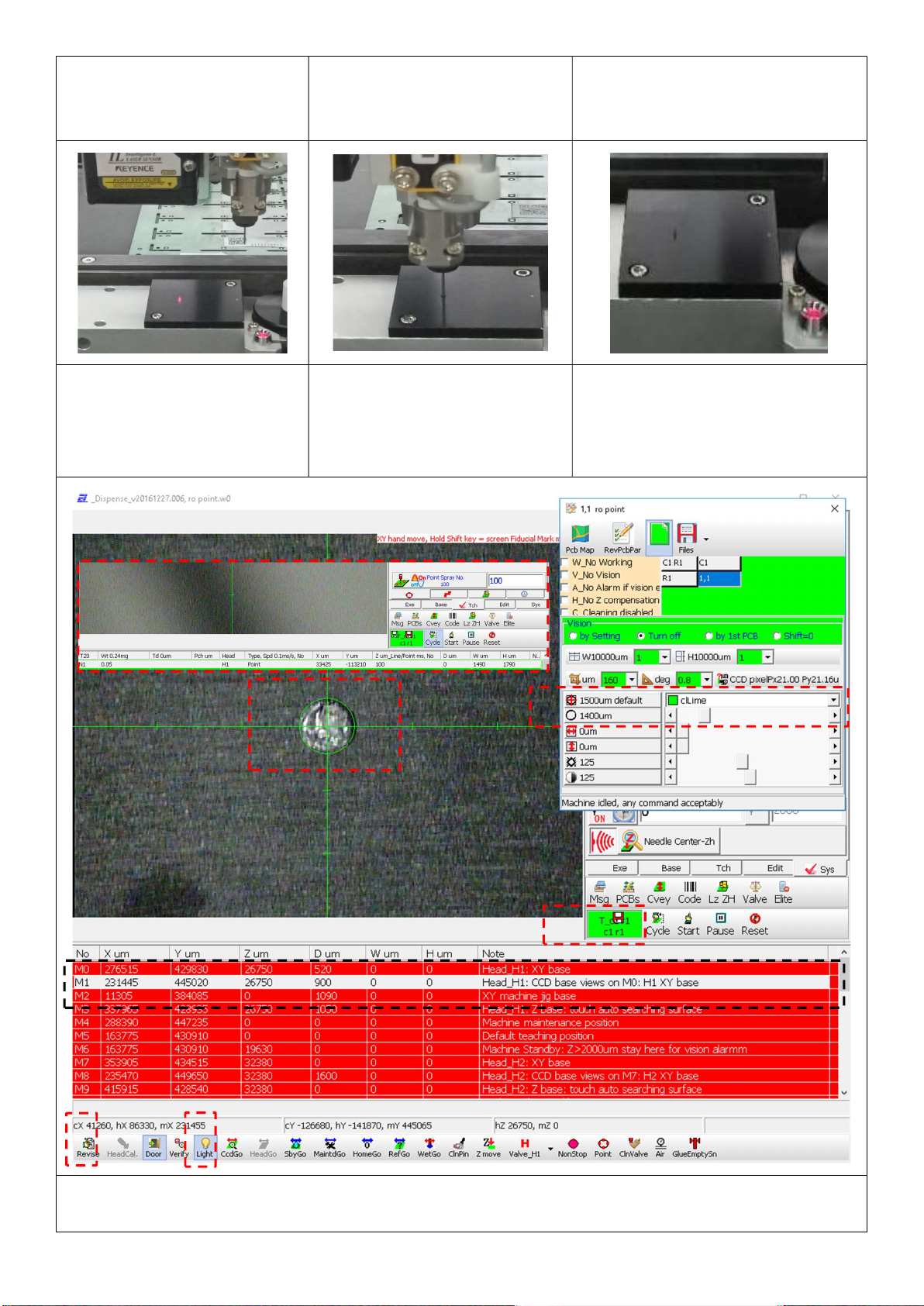Click the Files floppy disk icon

[687, 539]
